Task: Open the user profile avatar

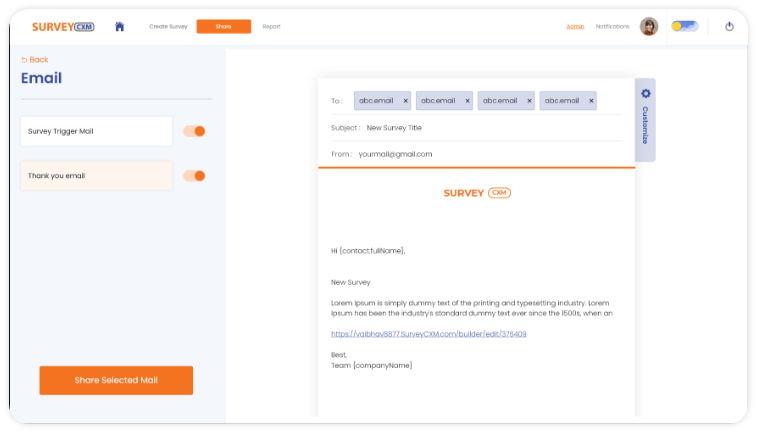Action: point(649,27)
